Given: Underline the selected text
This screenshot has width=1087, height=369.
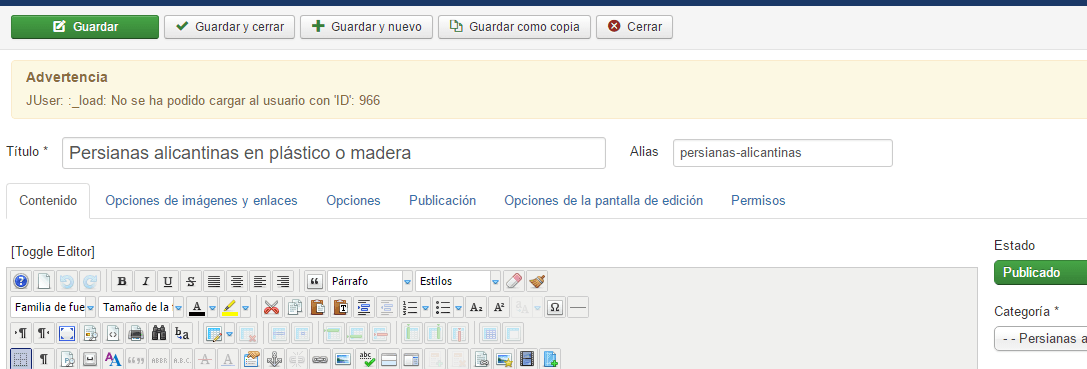Looking at the screenshot, I should tap(168, 281).
